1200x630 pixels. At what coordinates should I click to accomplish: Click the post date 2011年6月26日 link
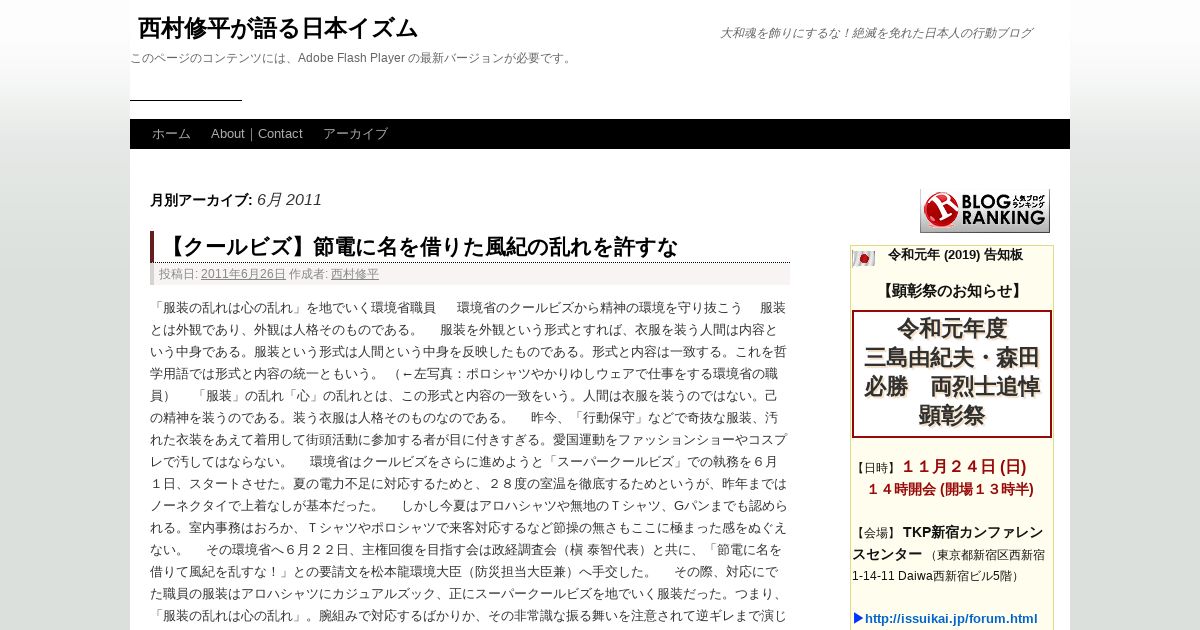pos(243,274)
